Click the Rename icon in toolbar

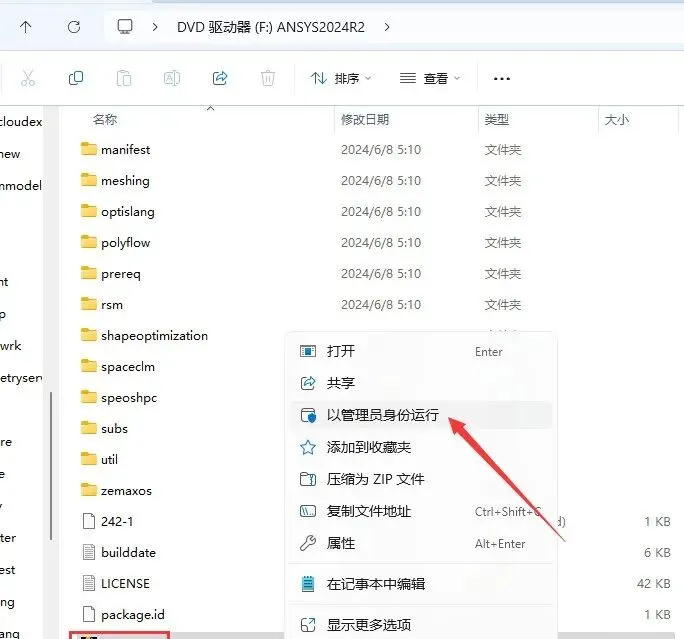click(172, 79)
